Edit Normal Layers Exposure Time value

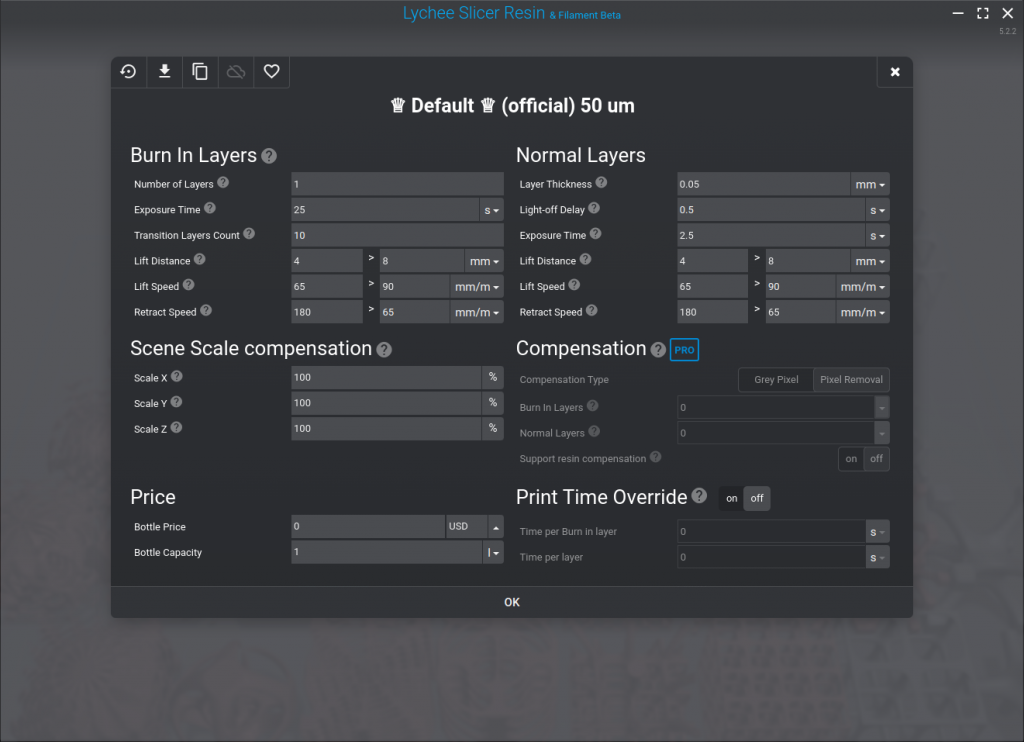point(771,236)
